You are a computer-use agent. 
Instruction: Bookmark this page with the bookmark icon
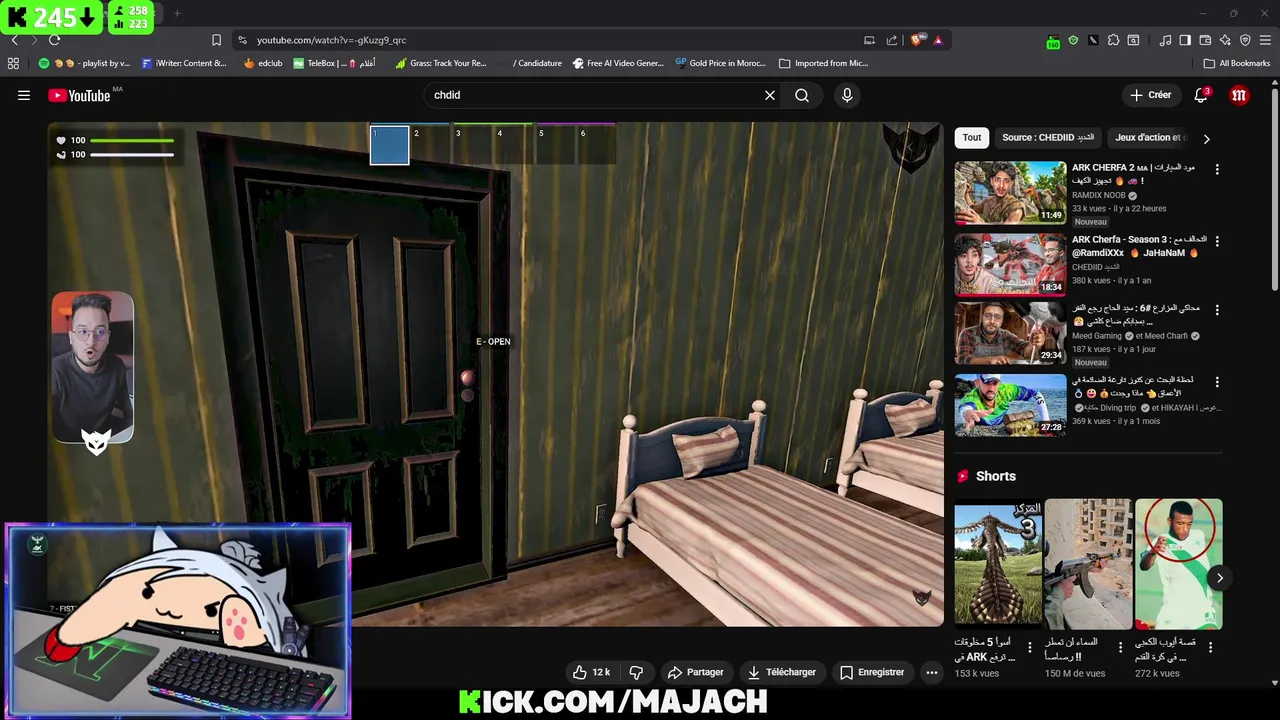pos(216,40)
